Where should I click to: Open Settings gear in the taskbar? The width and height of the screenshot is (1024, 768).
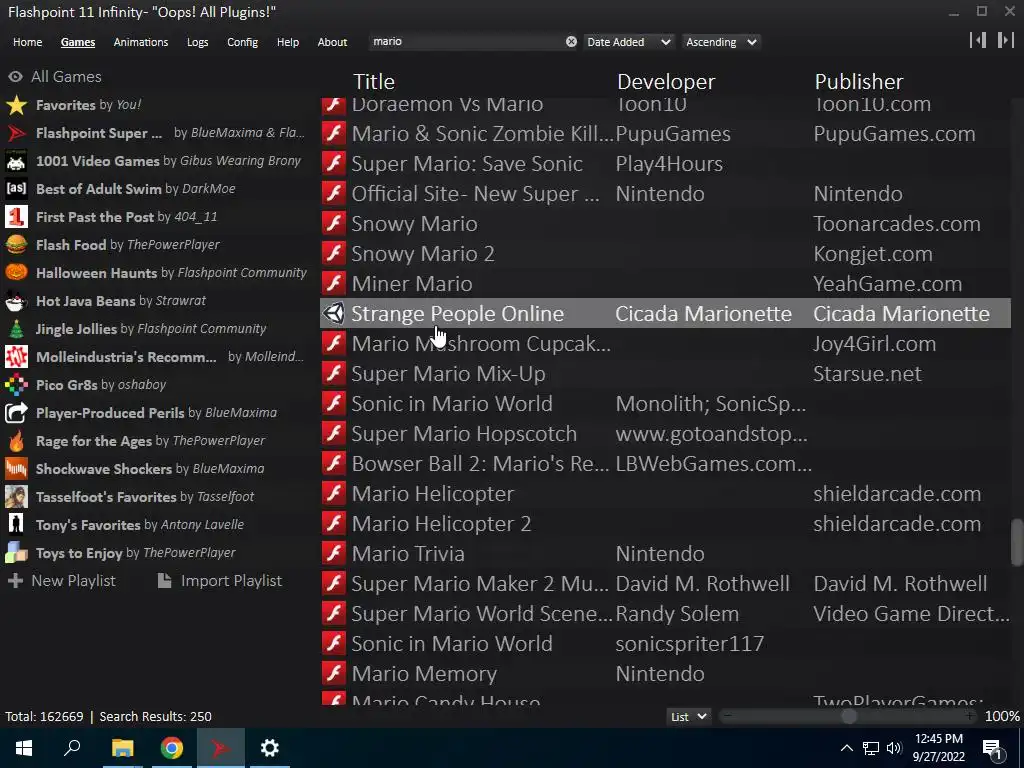coord(269,748)
